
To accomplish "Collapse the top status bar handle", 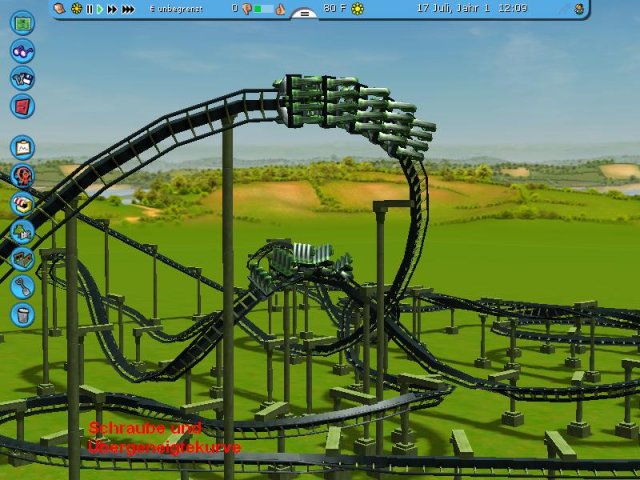I will (x=304, y=14).
